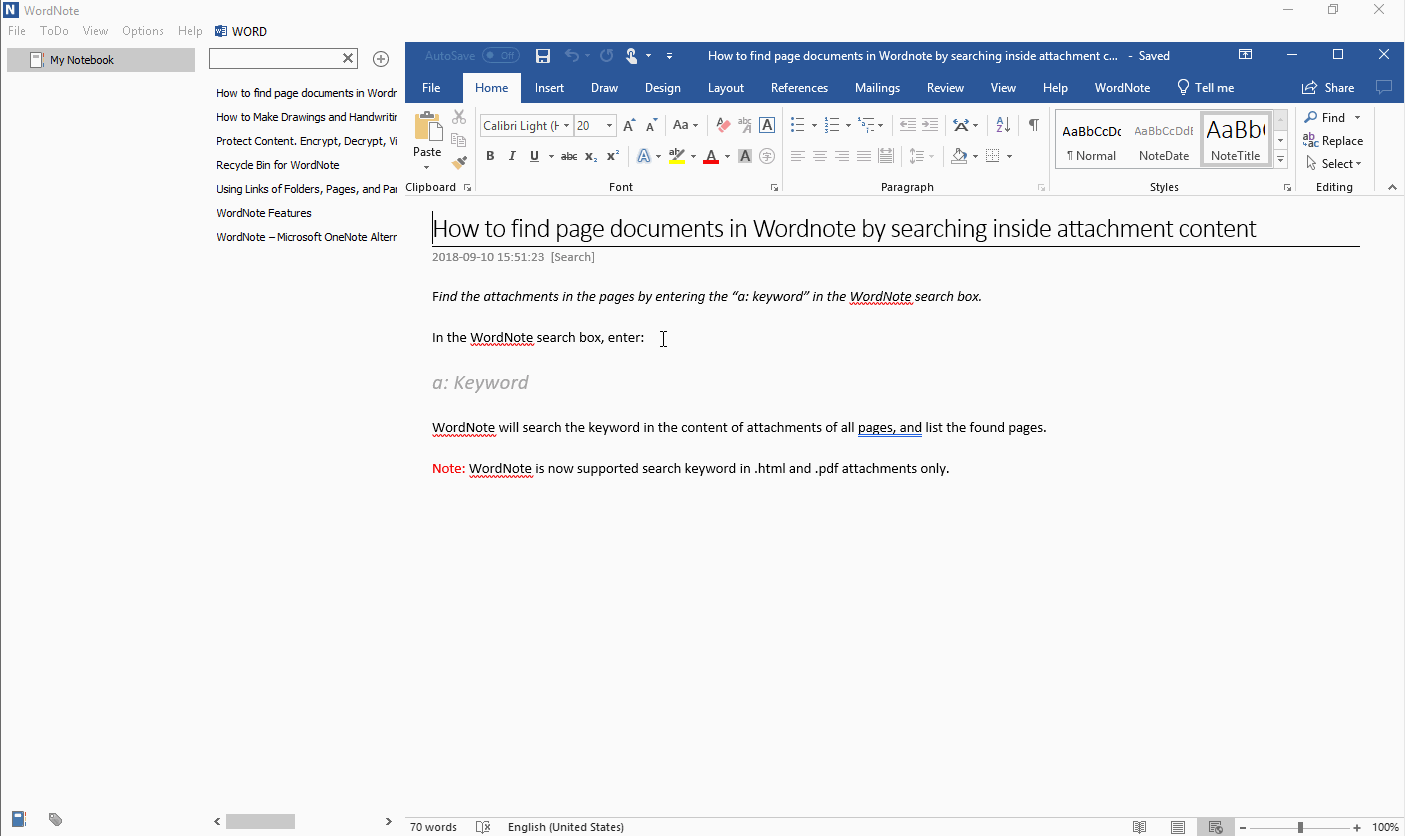Click the Paste clipboard icon
The width and height of the screenshot is (1405, 836).
click(x=427, y=127)
